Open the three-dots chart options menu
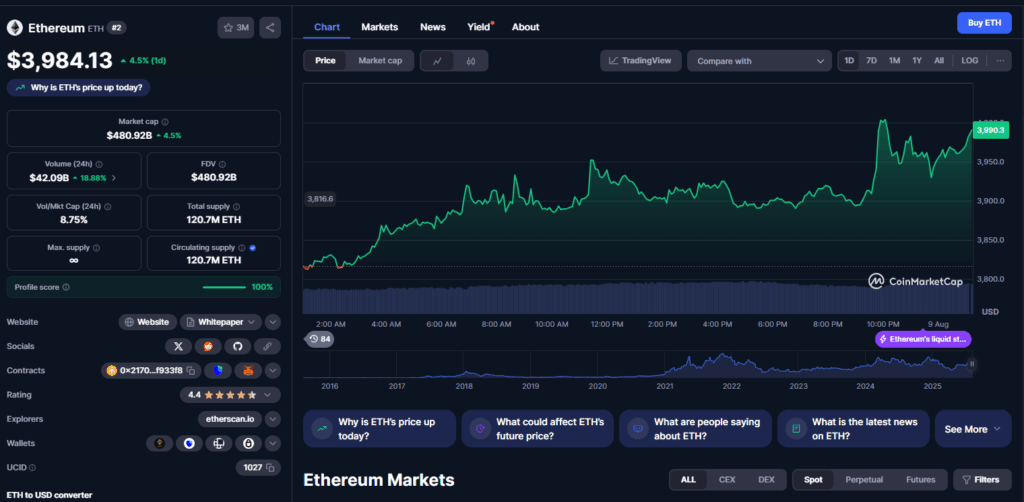Image resolution: width=1024 pixels, height=502 pixels. tap(1000, 61)
